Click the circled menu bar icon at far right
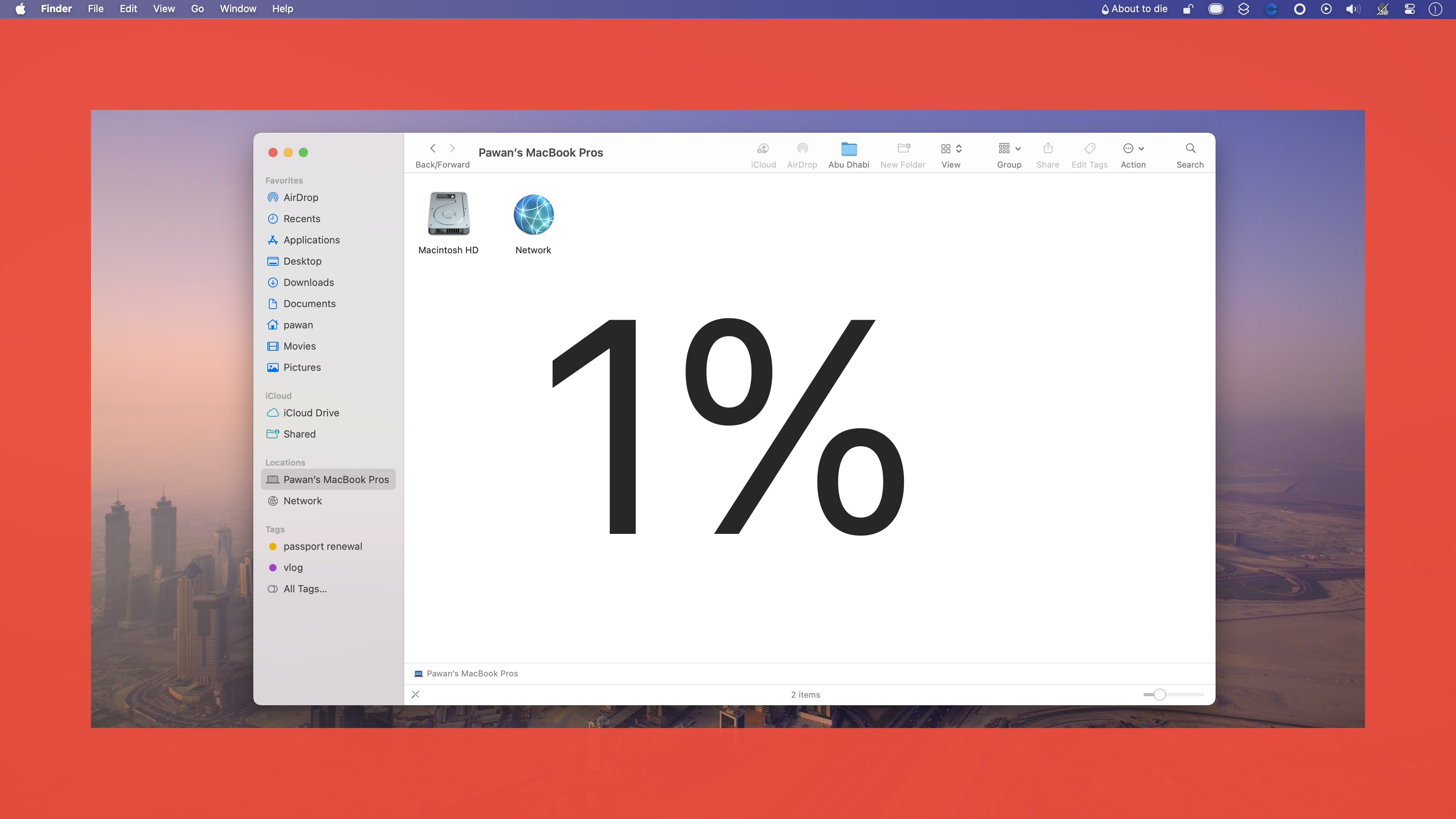Screen dimensions: 1456x819 [1435, 8]
